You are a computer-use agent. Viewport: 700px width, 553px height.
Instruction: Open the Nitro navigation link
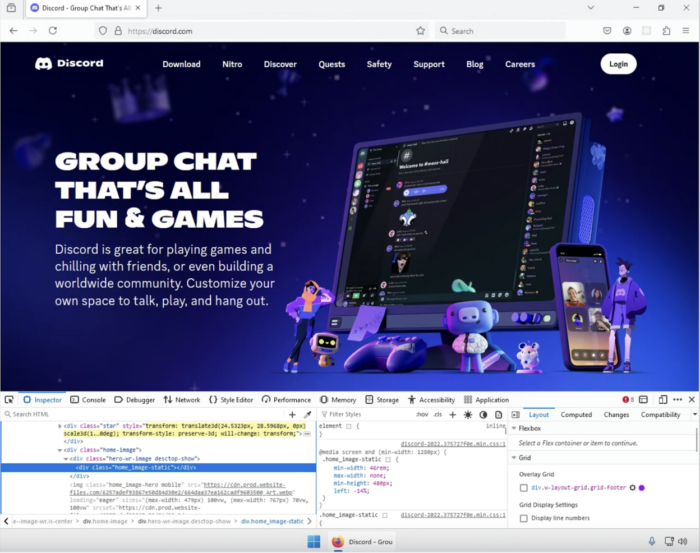(x=232, y=64)
